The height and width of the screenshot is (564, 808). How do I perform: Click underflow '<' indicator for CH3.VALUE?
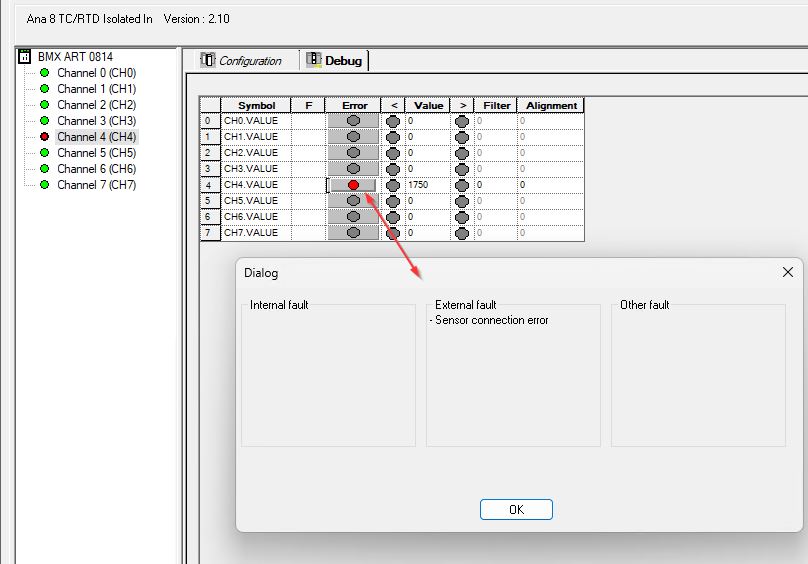tap(393, 170)
